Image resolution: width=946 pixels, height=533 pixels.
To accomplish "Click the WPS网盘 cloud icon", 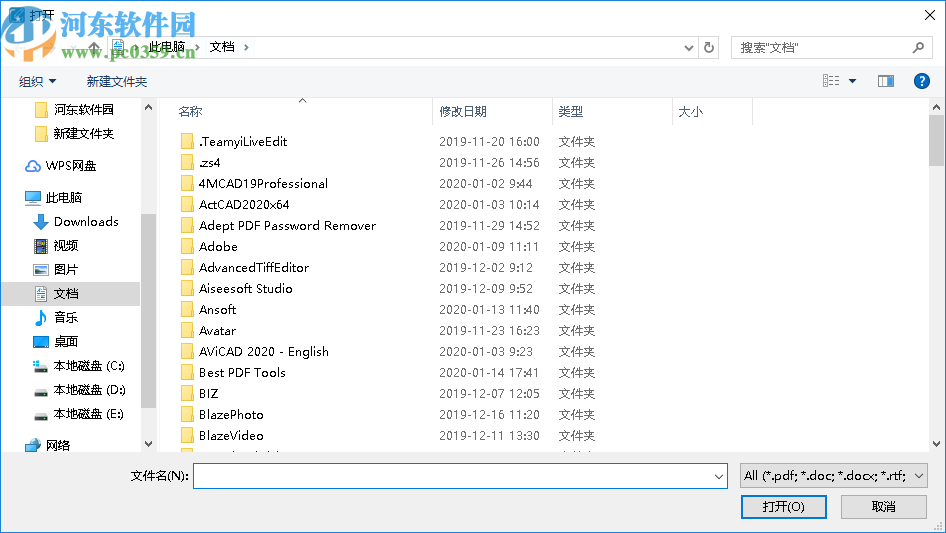I will click(33, 166).
